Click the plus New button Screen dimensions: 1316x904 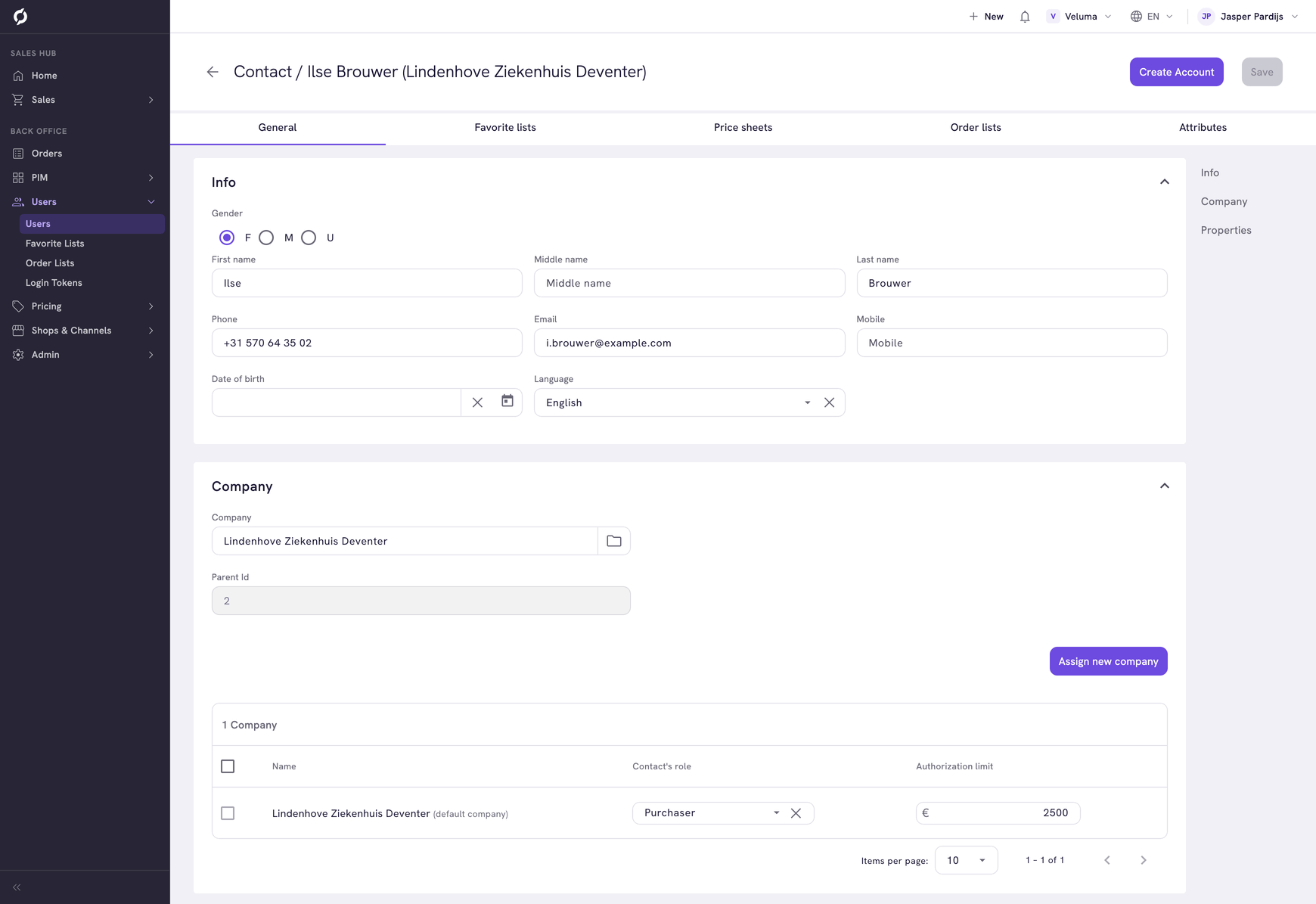986,17
